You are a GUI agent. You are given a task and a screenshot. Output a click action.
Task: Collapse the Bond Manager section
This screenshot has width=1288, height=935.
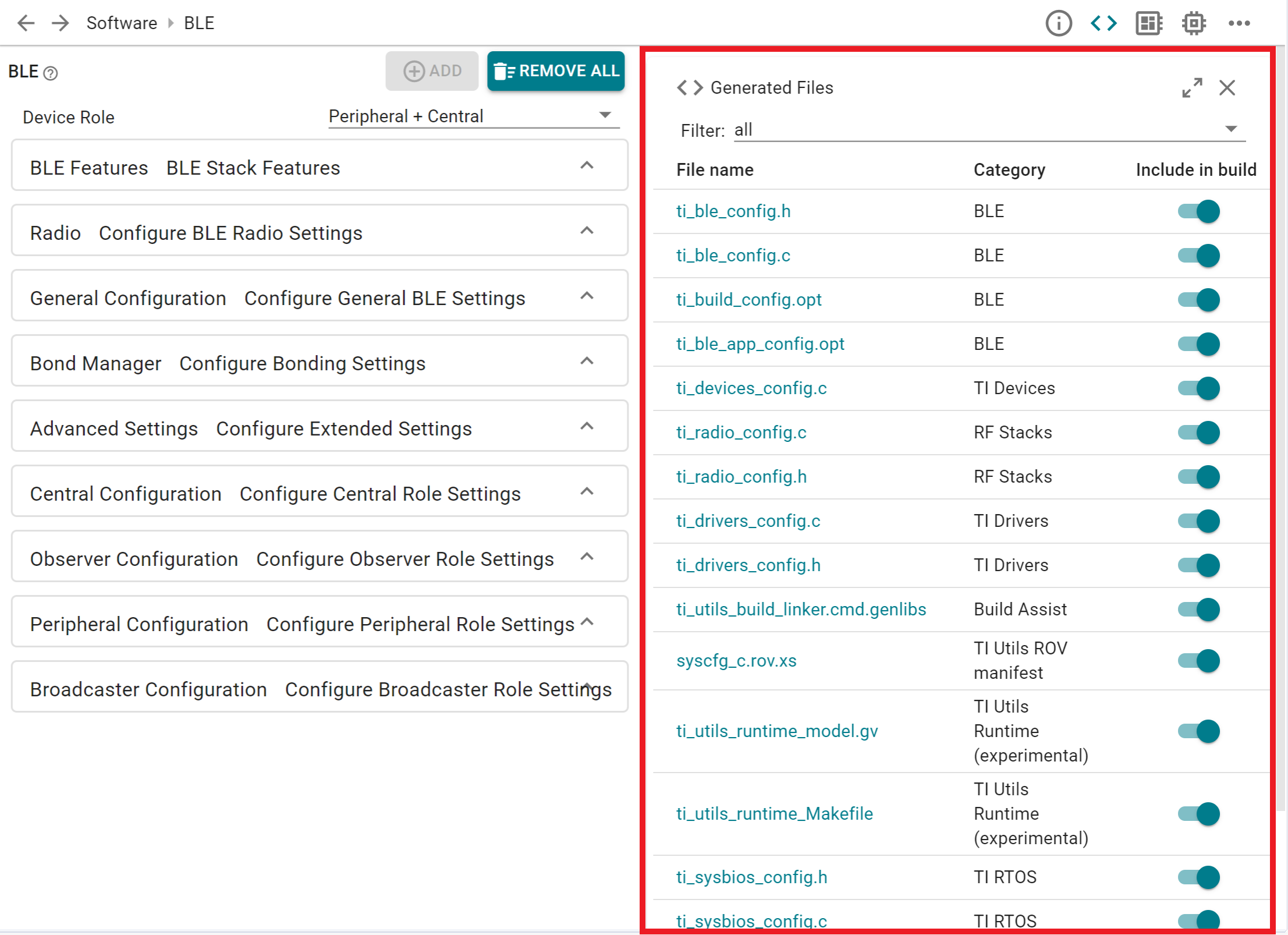tap(587, 361)
